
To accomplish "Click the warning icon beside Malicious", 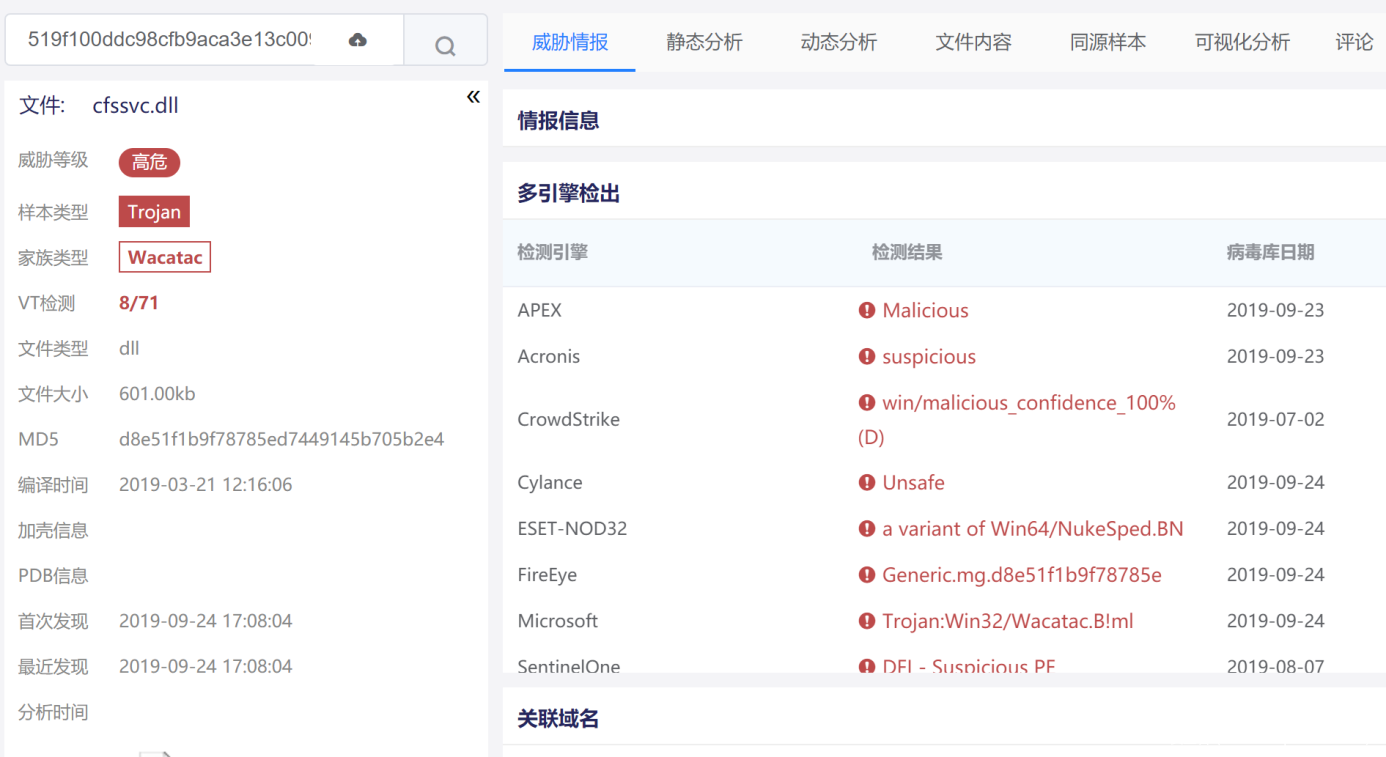I will 867,310.
